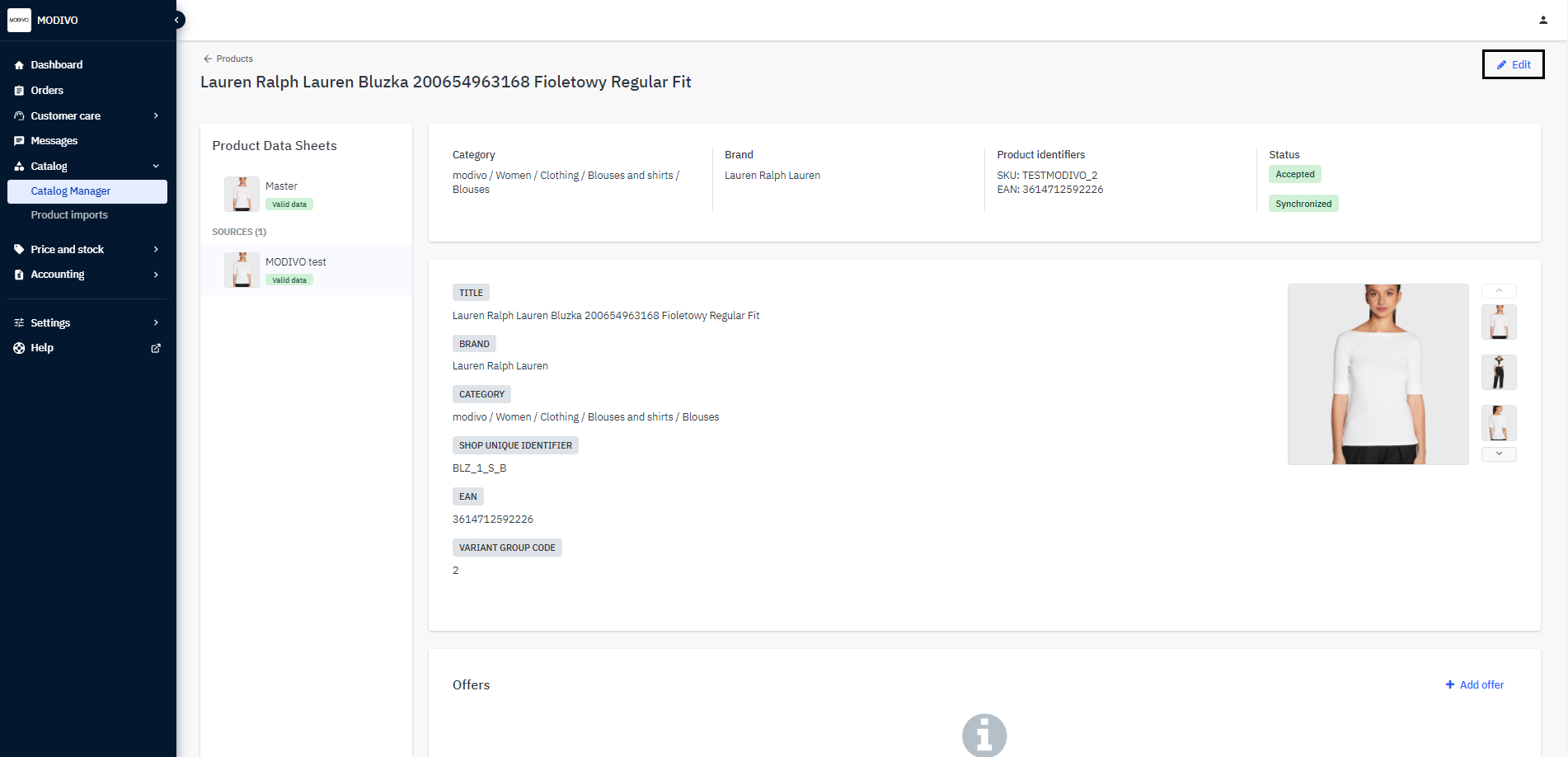Click the Synchronized status badge

[x=1303, y=204]
